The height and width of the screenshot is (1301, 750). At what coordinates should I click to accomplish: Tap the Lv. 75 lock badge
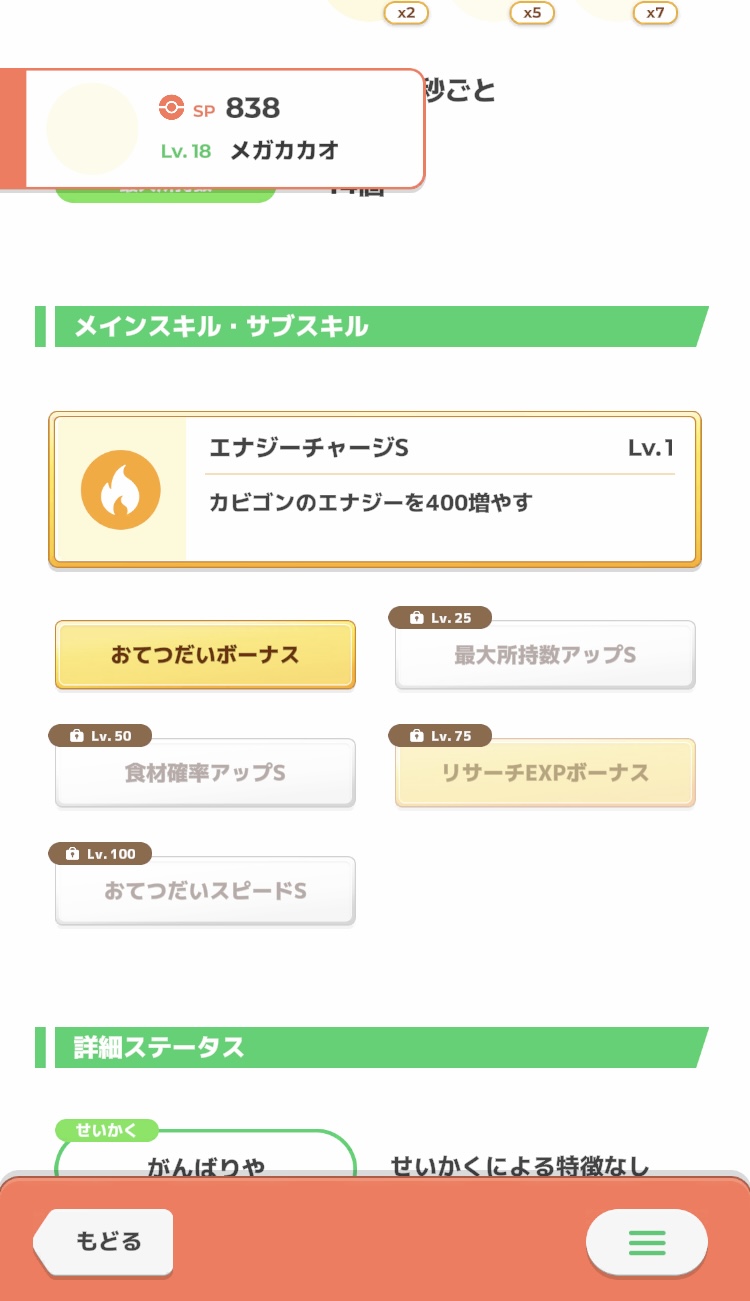440,736
